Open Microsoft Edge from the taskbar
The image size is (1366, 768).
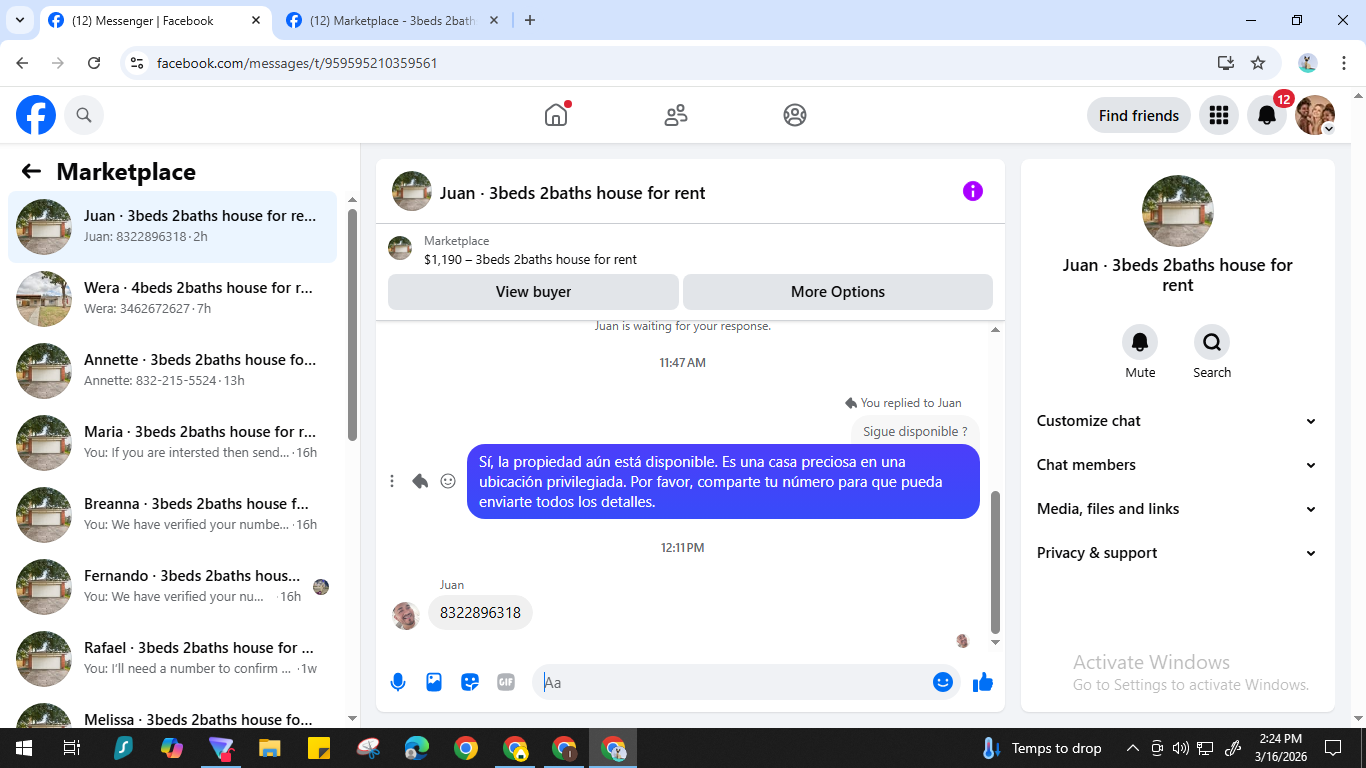click(x=417, y=748)
